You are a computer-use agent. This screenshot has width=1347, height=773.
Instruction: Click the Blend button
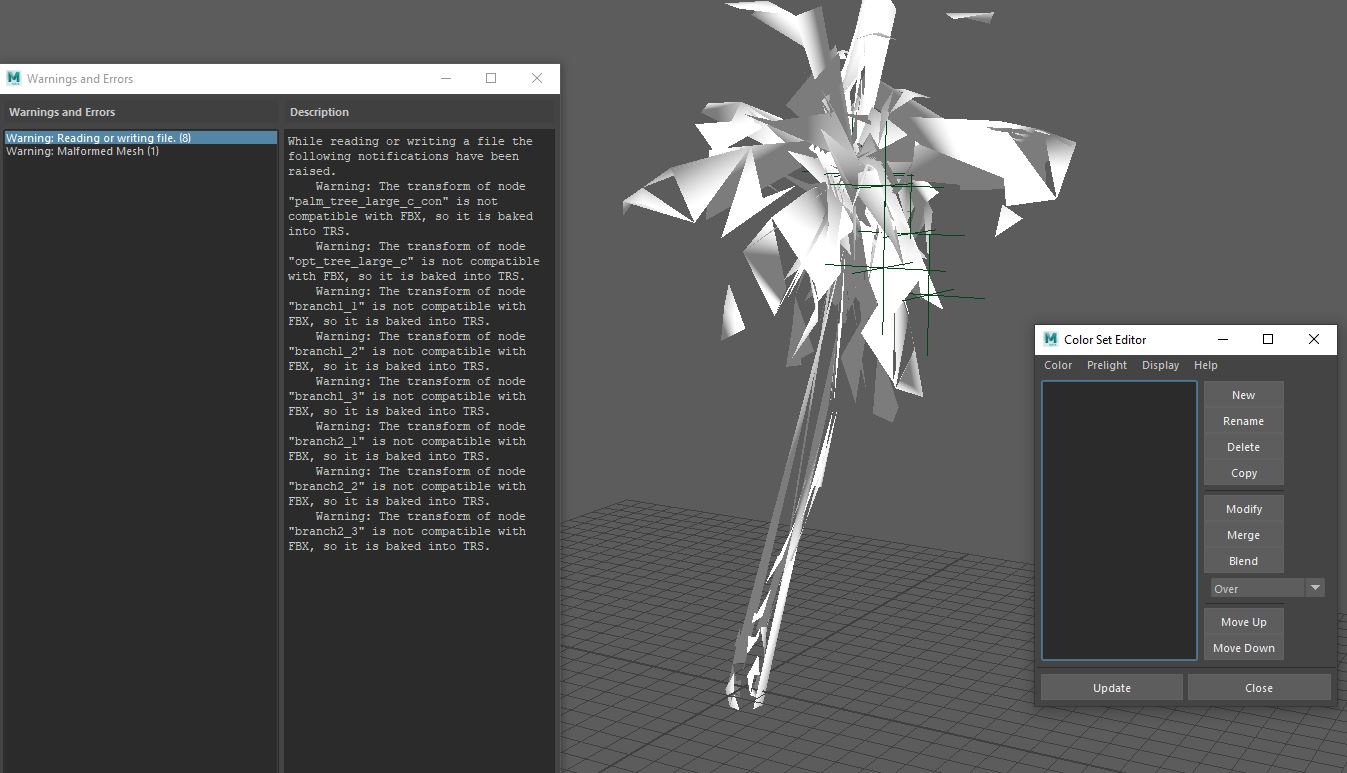pos(1243,561)
